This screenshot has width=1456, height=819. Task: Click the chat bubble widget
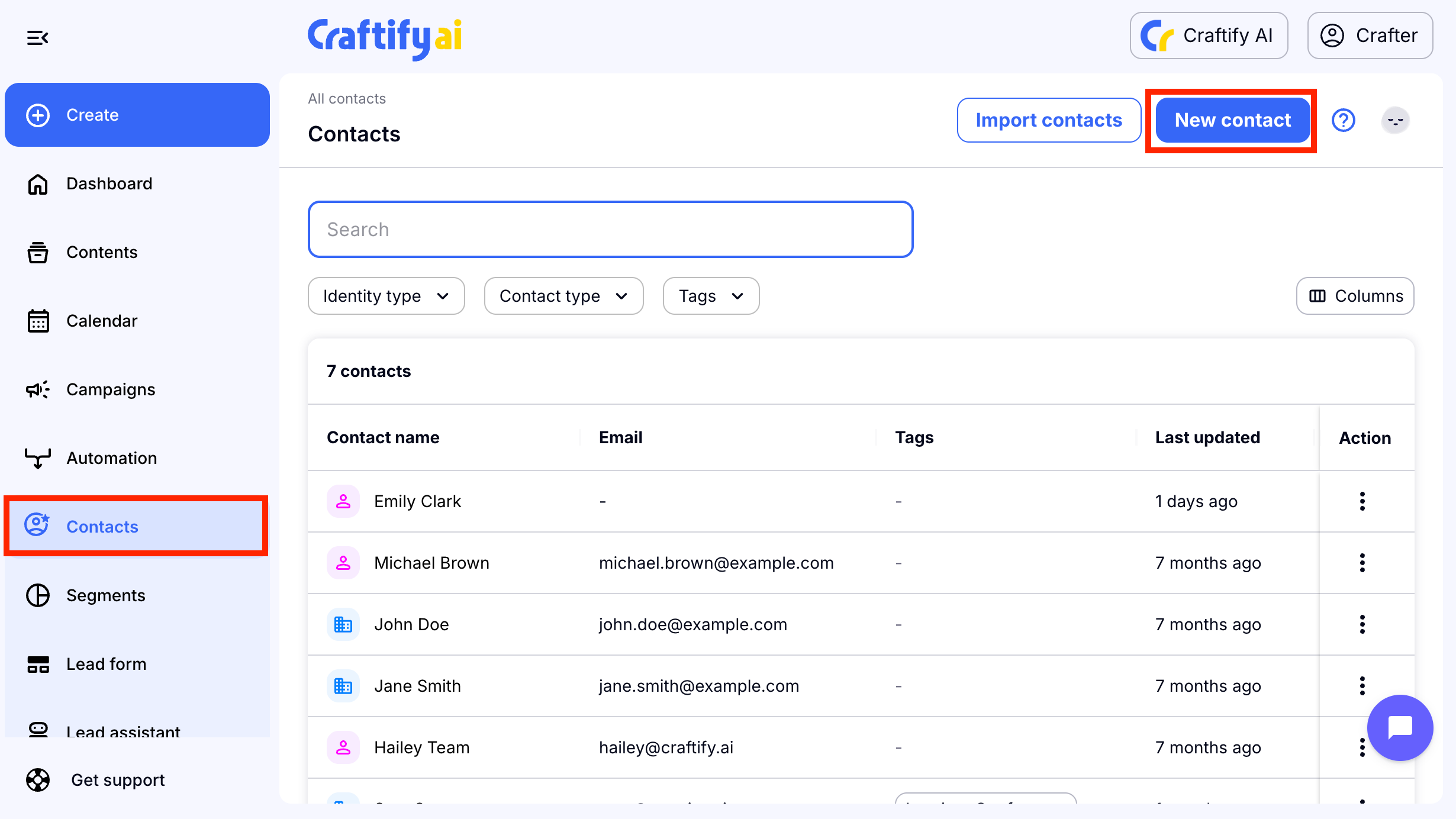[1400, 727]
